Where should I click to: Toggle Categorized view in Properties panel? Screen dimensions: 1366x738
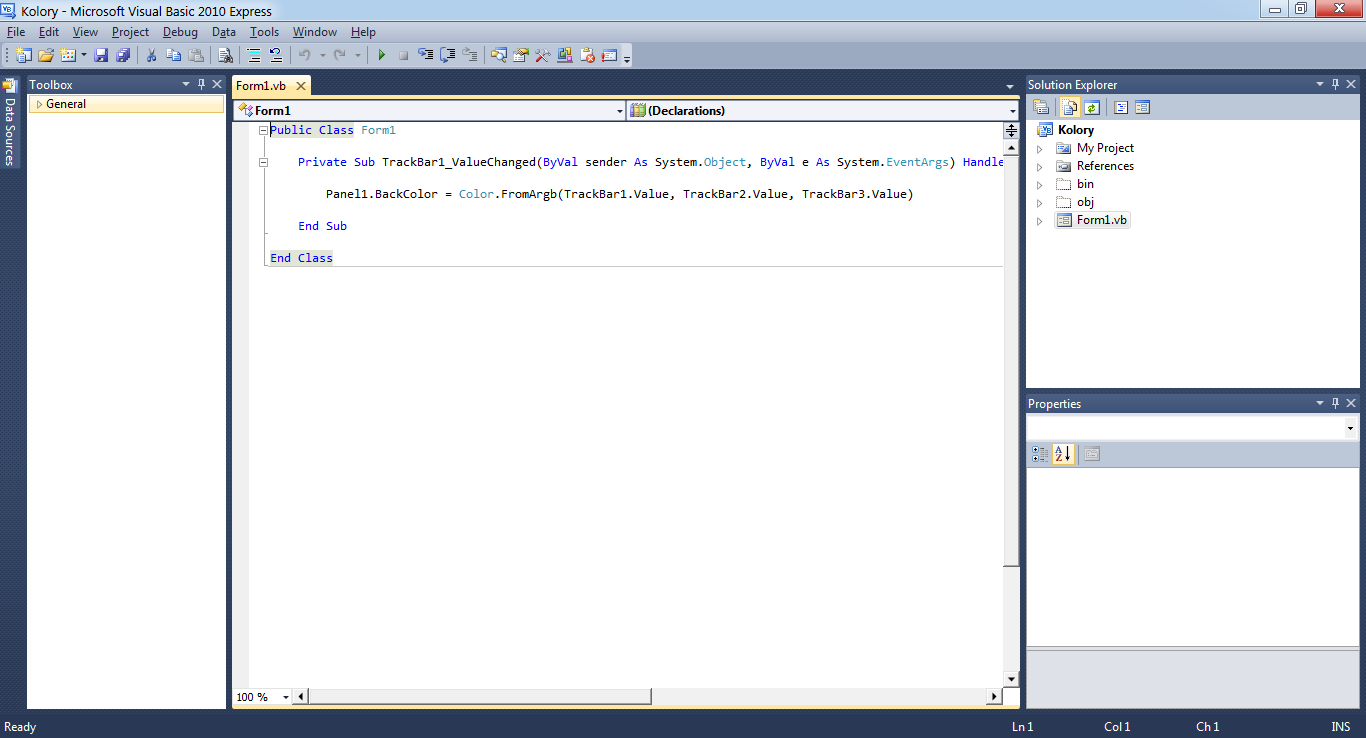(1040, 454)
